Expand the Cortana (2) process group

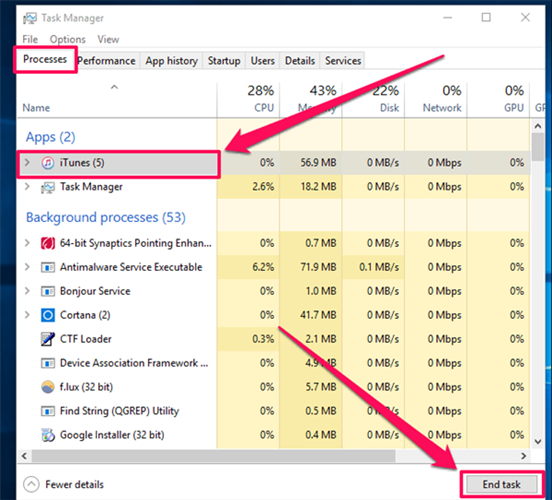point(27,314)
